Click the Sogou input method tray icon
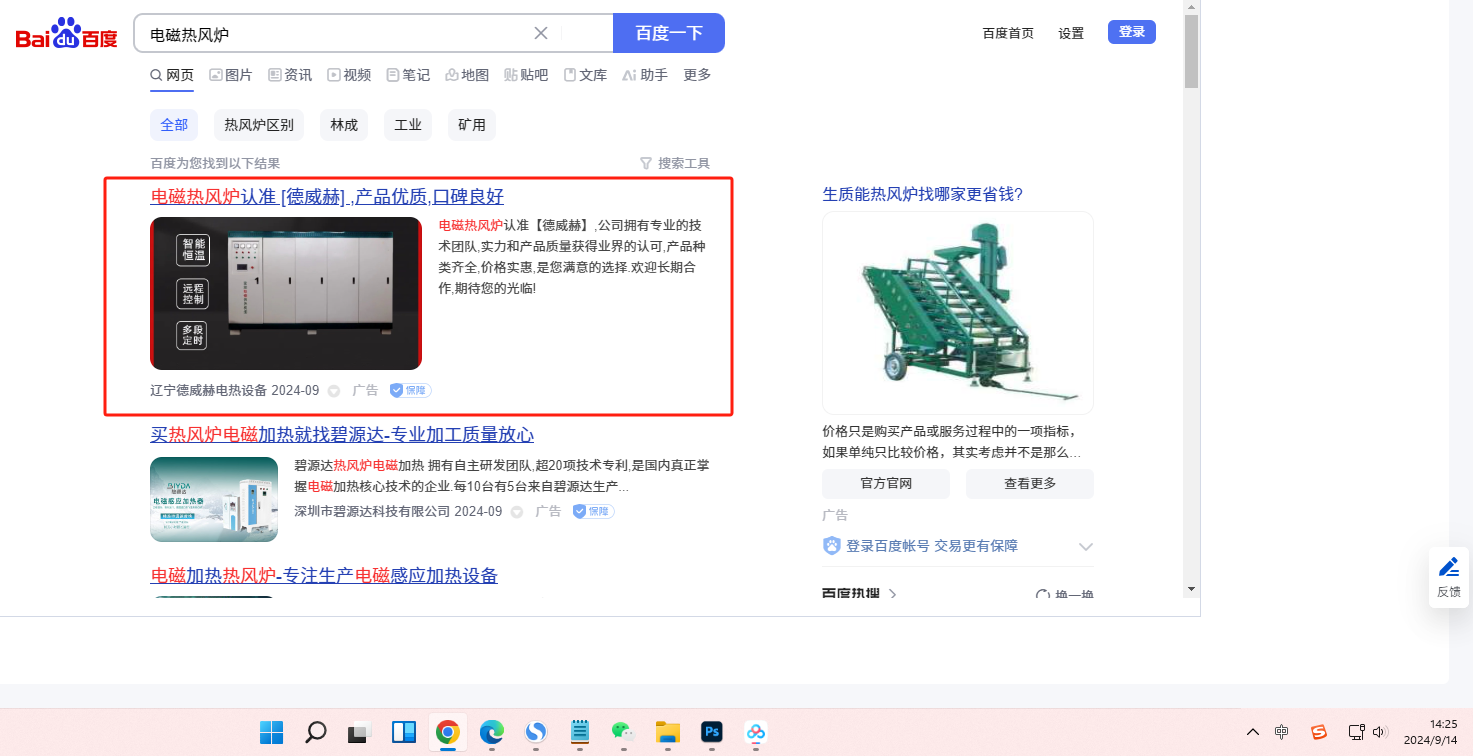 pyautogui.click(x=1319, y=732)
